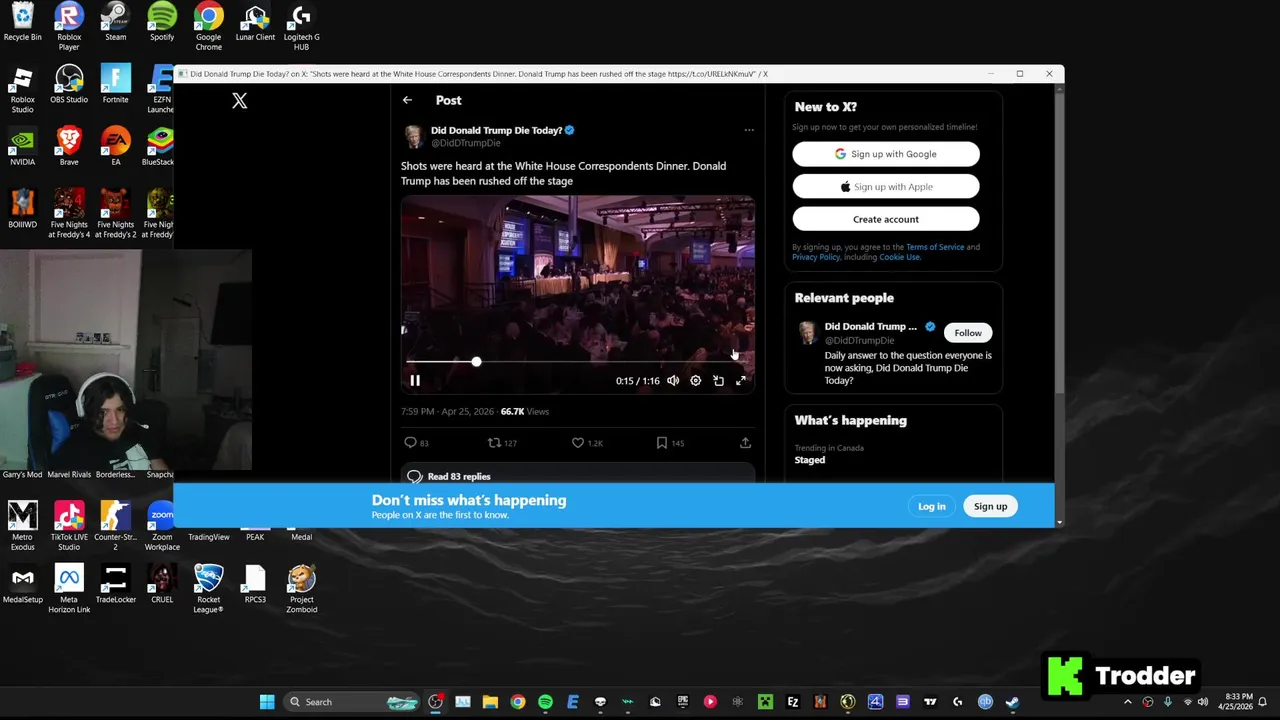
Task: Sign up with Apple
Action: 886,186
